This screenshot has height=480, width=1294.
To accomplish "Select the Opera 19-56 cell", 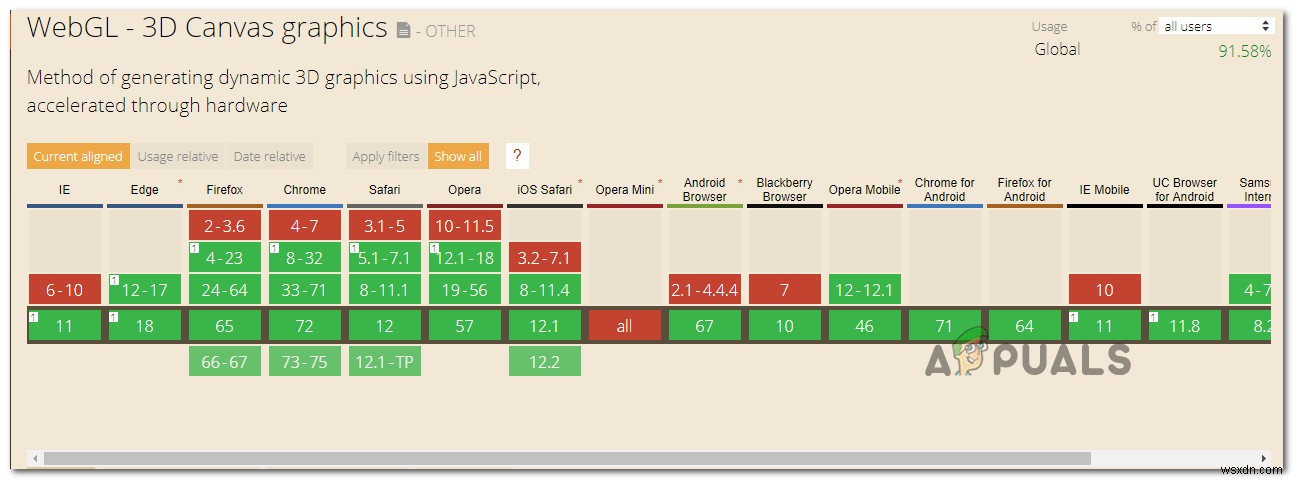I will click(x=465, y=290).
